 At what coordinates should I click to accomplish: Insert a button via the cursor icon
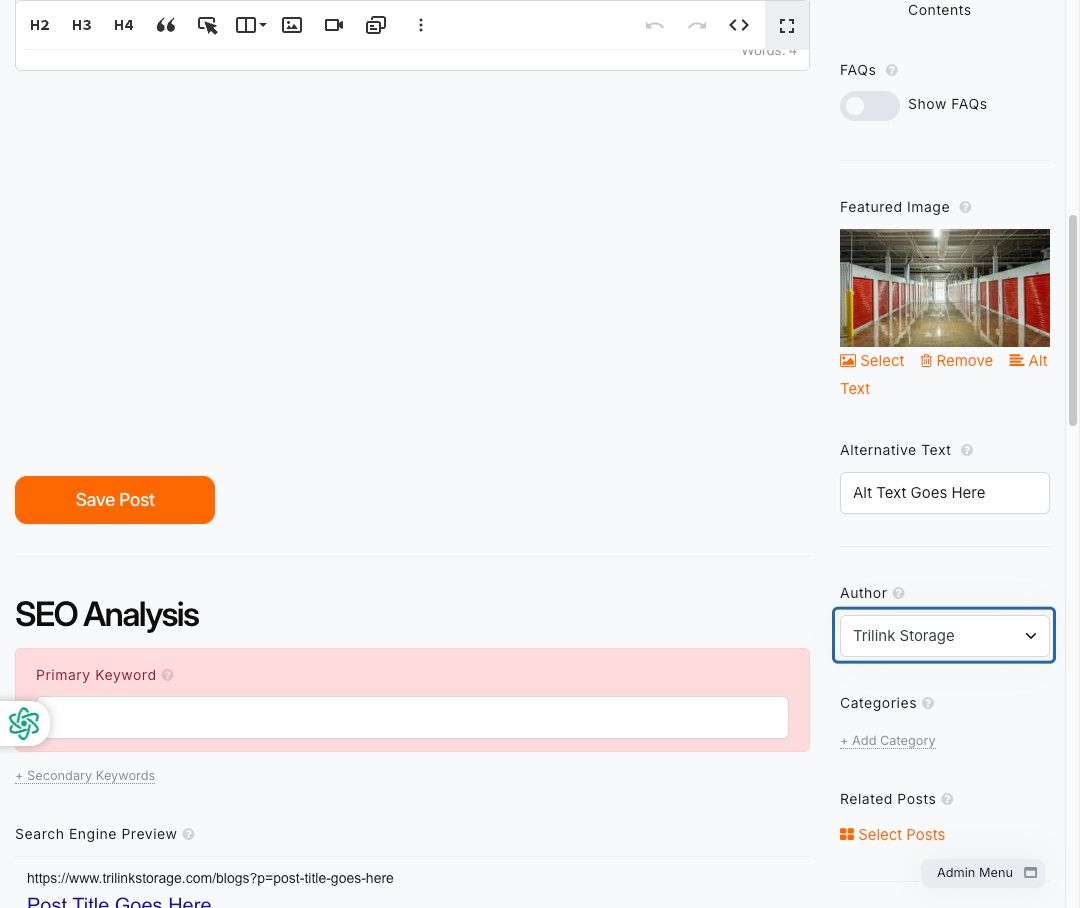tap(207, 25)
